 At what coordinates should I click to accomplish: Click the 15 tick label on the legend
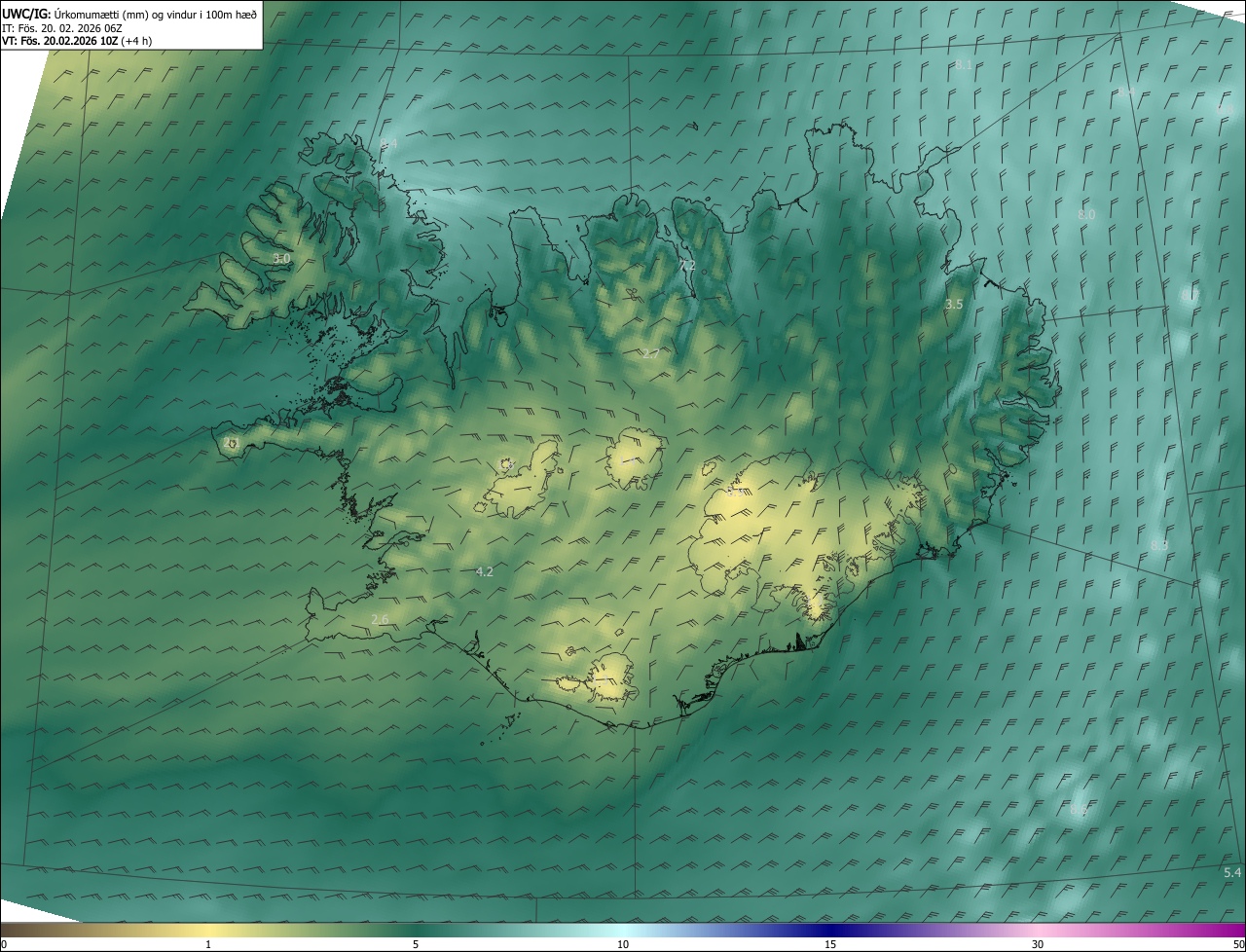click(830, 944)
